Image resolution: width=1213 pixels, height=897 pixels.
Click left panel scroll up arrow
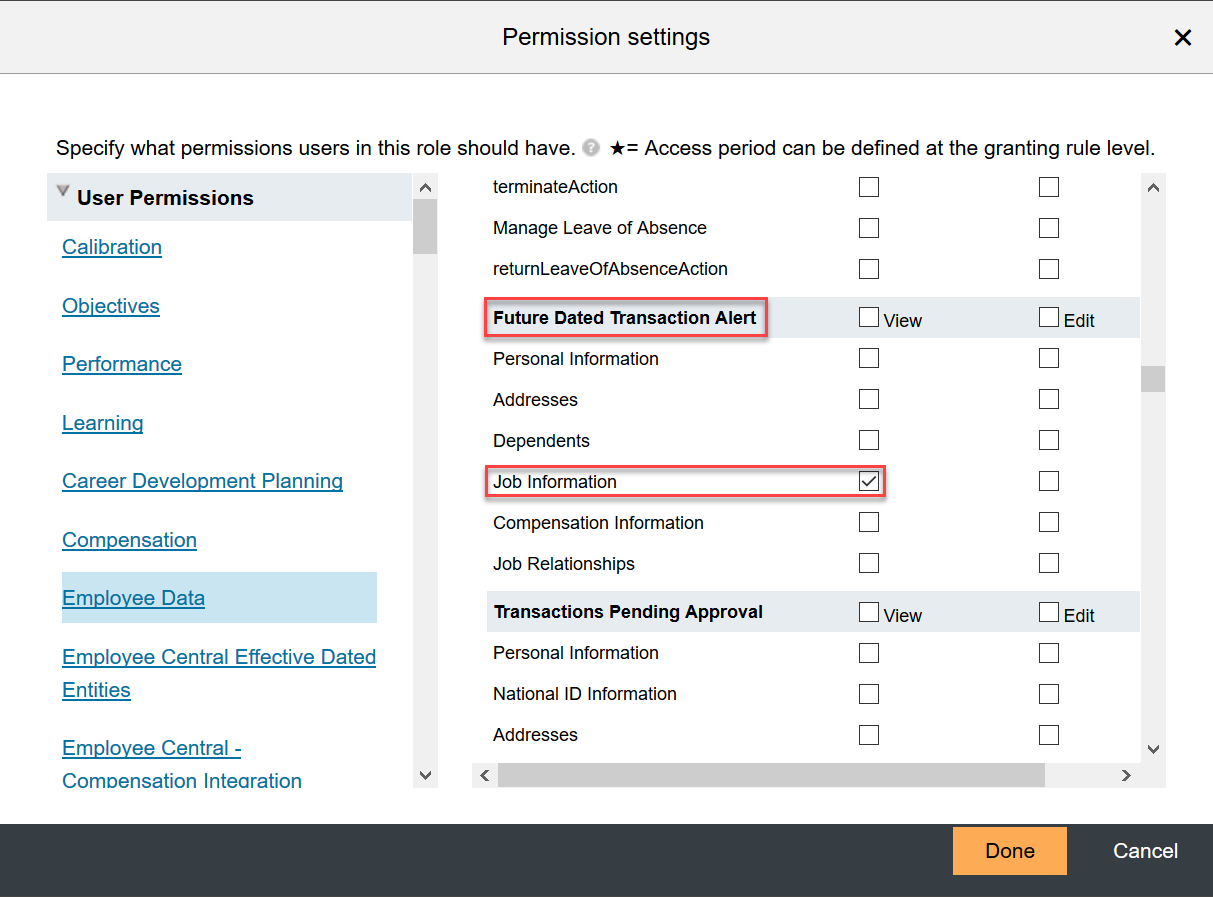tap(425, 187)
